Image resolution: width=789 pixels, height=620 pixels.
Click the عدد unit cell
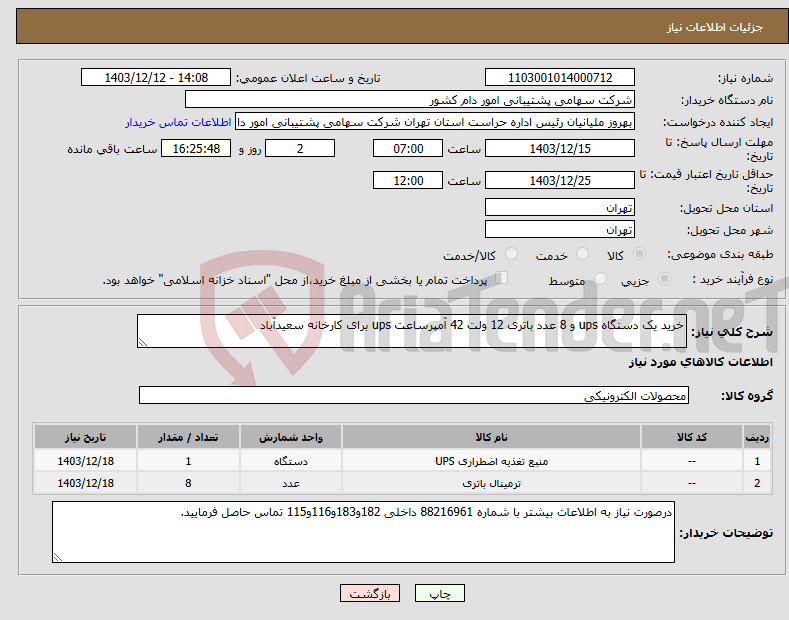pyautogui.click(x=291, y=483)
